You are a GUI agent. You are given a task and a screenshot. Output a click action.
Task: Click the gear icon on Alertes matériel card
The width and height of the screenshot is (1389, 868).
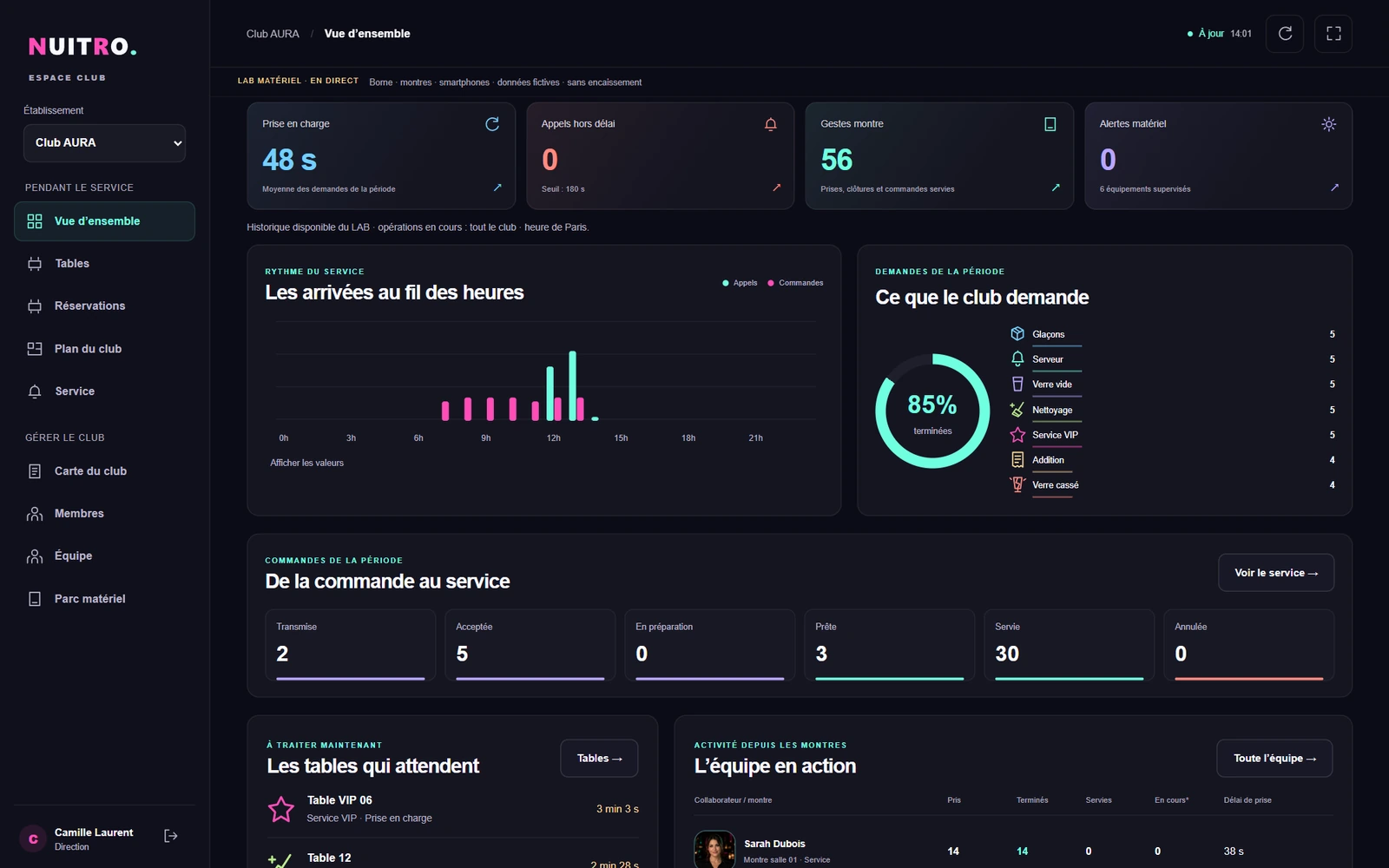click(x=1329, y=124)
